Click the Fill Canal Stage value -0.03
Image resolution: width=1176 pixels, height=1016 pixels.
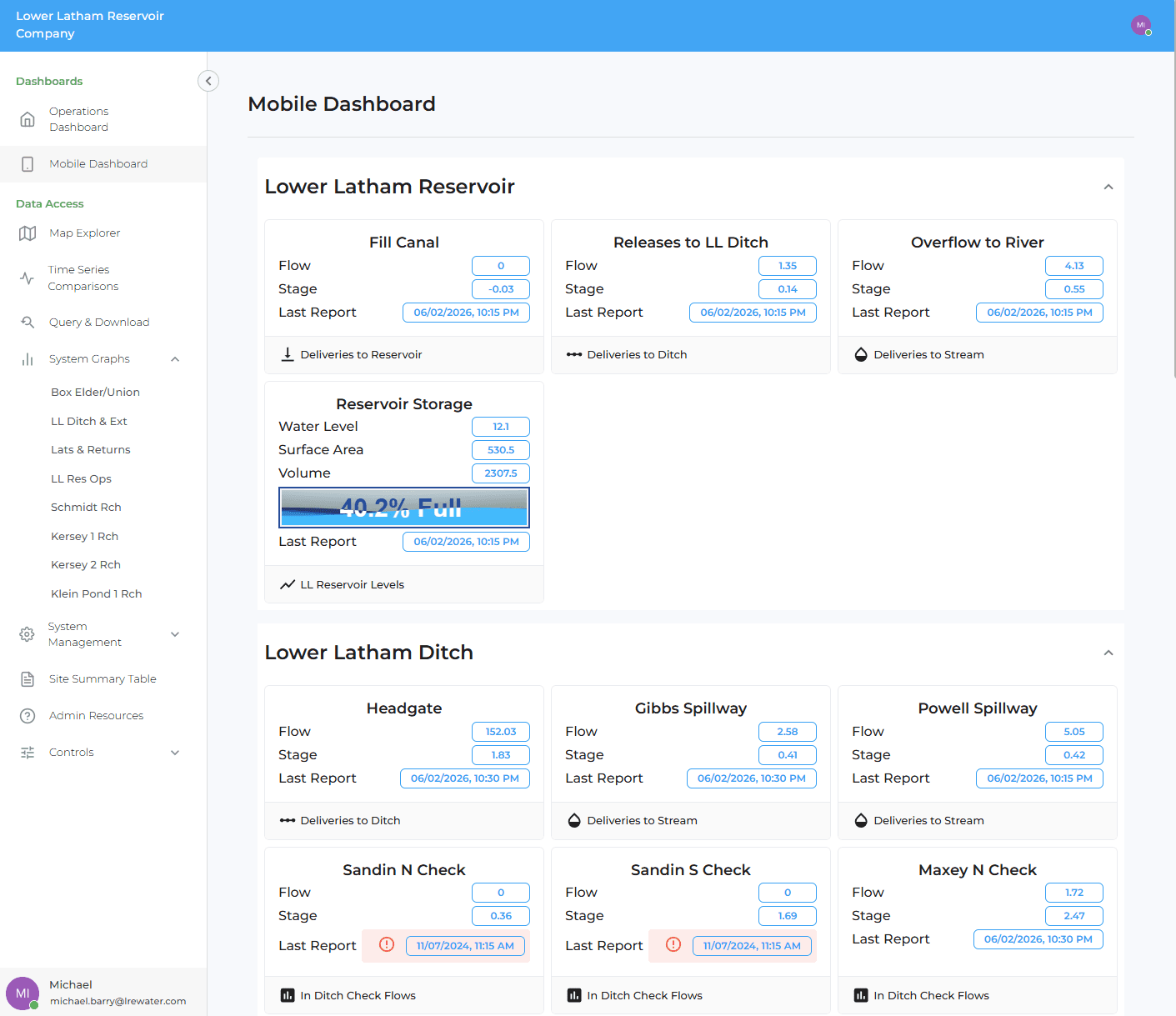point(501,289)
